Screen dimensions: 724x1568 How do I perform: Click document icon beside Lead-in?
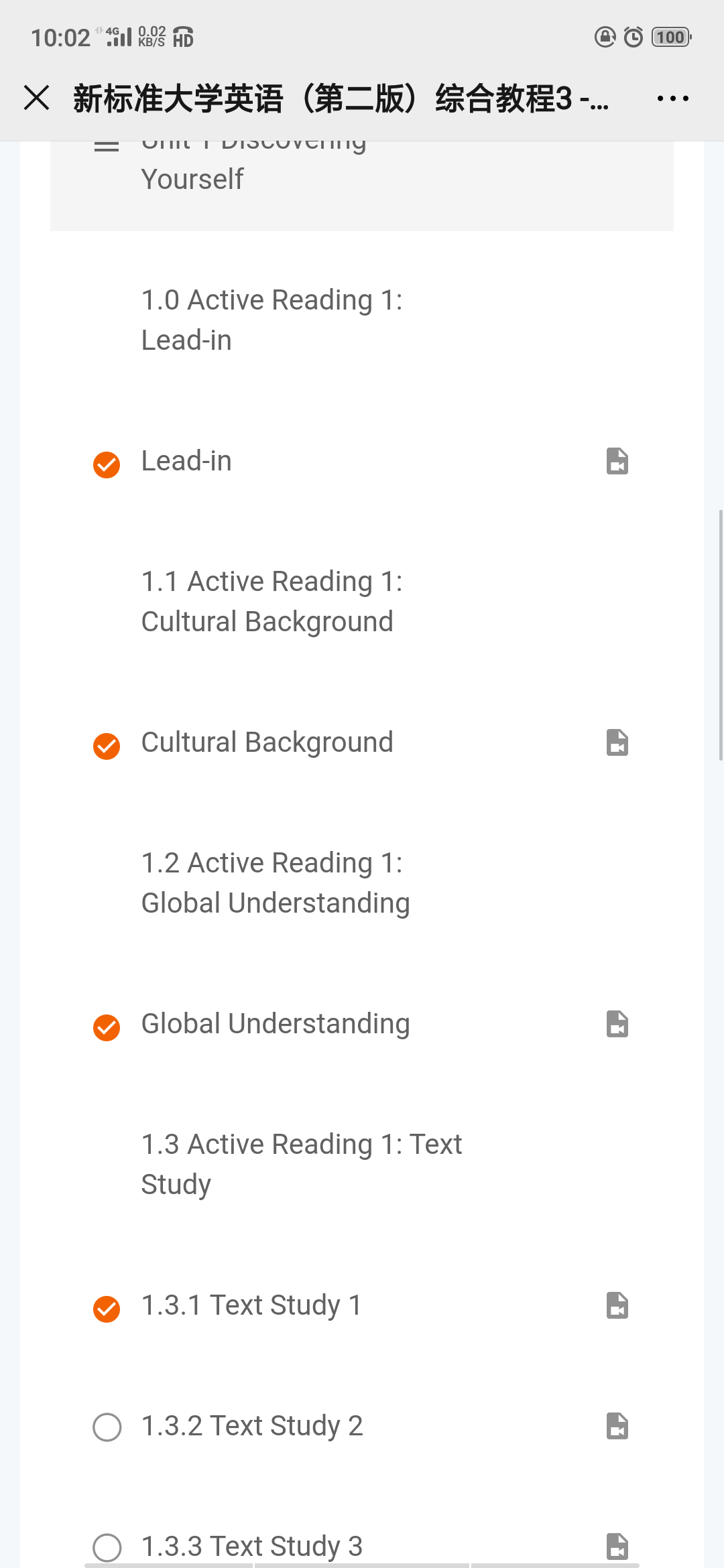tap(617, 461)
